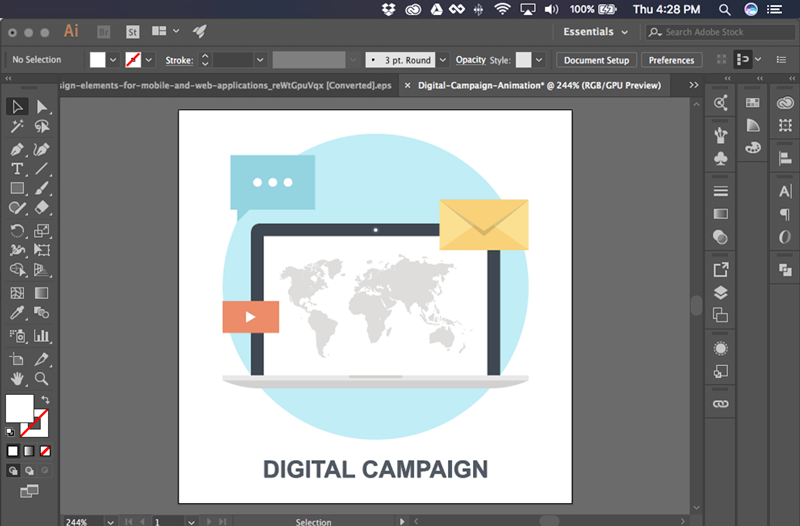Image resolution: width=800 pixels, height=526 pixels.
Task: Open Adobe Bridge from the Br icon
Action: (102, 32)
